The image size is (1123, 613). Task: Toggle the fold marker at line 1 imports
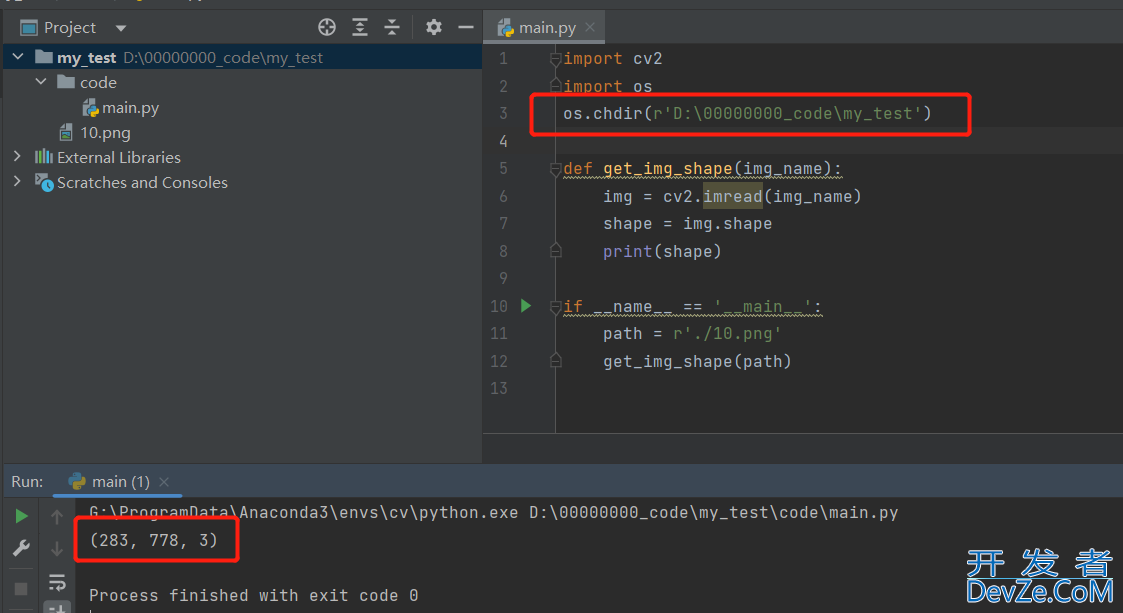[555, 59]
